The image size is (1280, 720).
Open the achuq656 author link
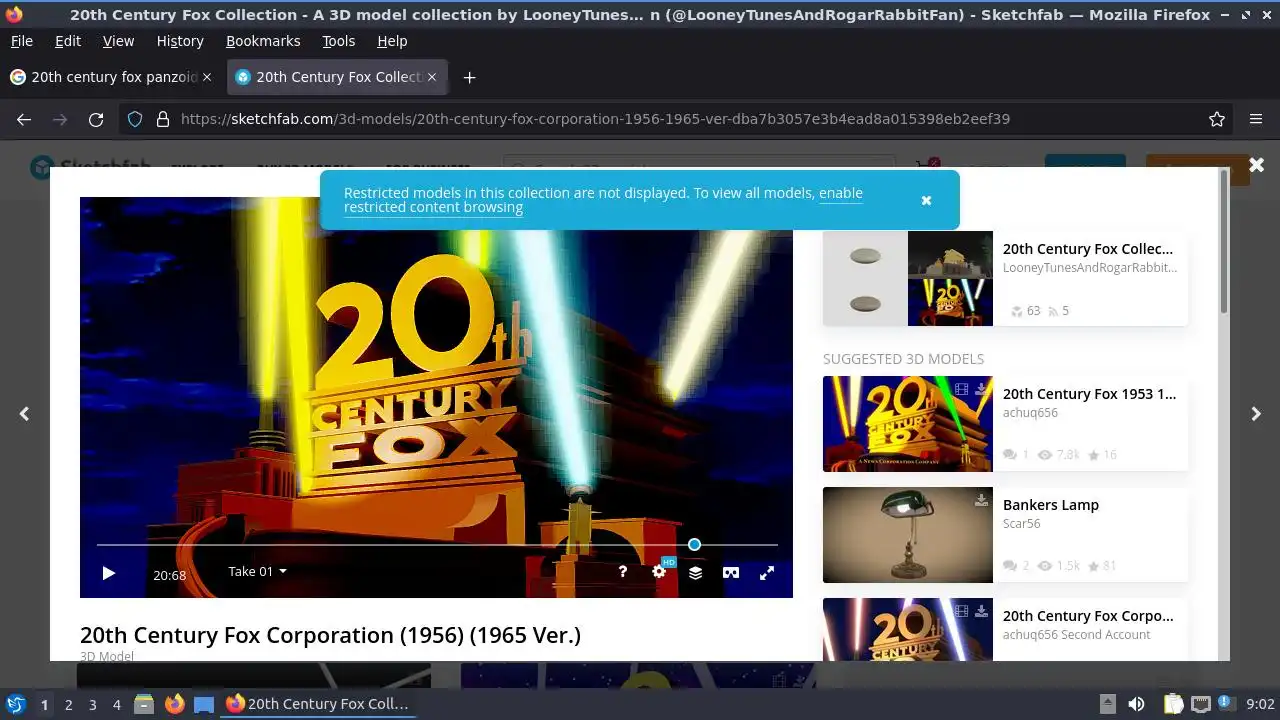tap(1030, 412)
